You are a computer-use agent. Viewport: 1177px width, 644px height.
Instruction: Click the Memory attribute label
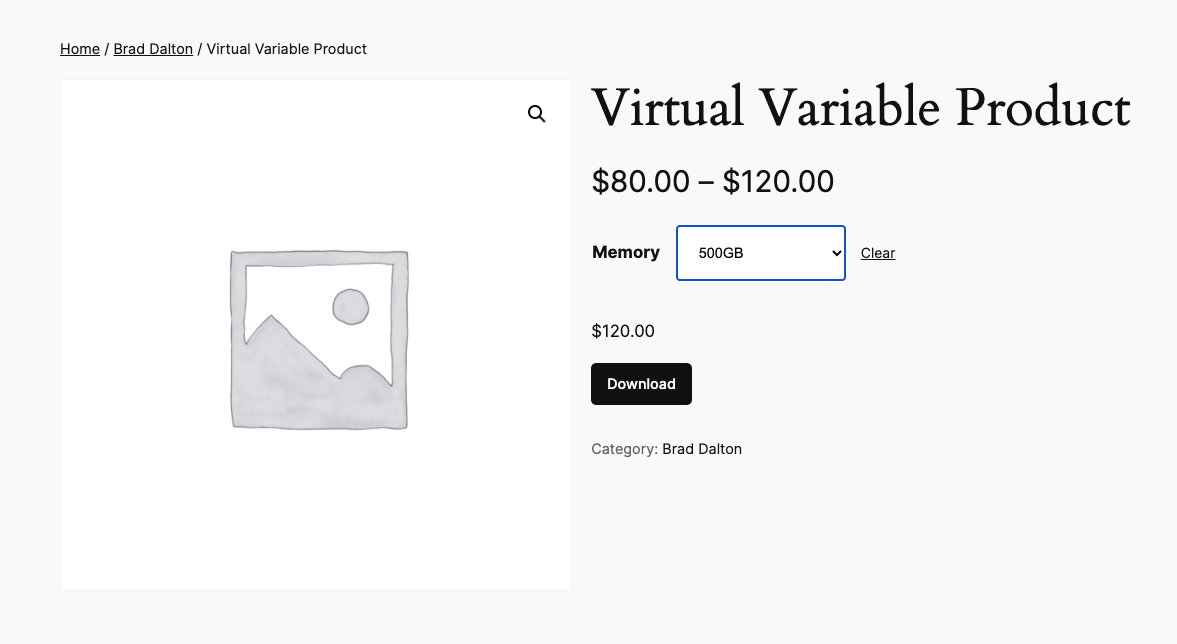[x=626, y=252]
